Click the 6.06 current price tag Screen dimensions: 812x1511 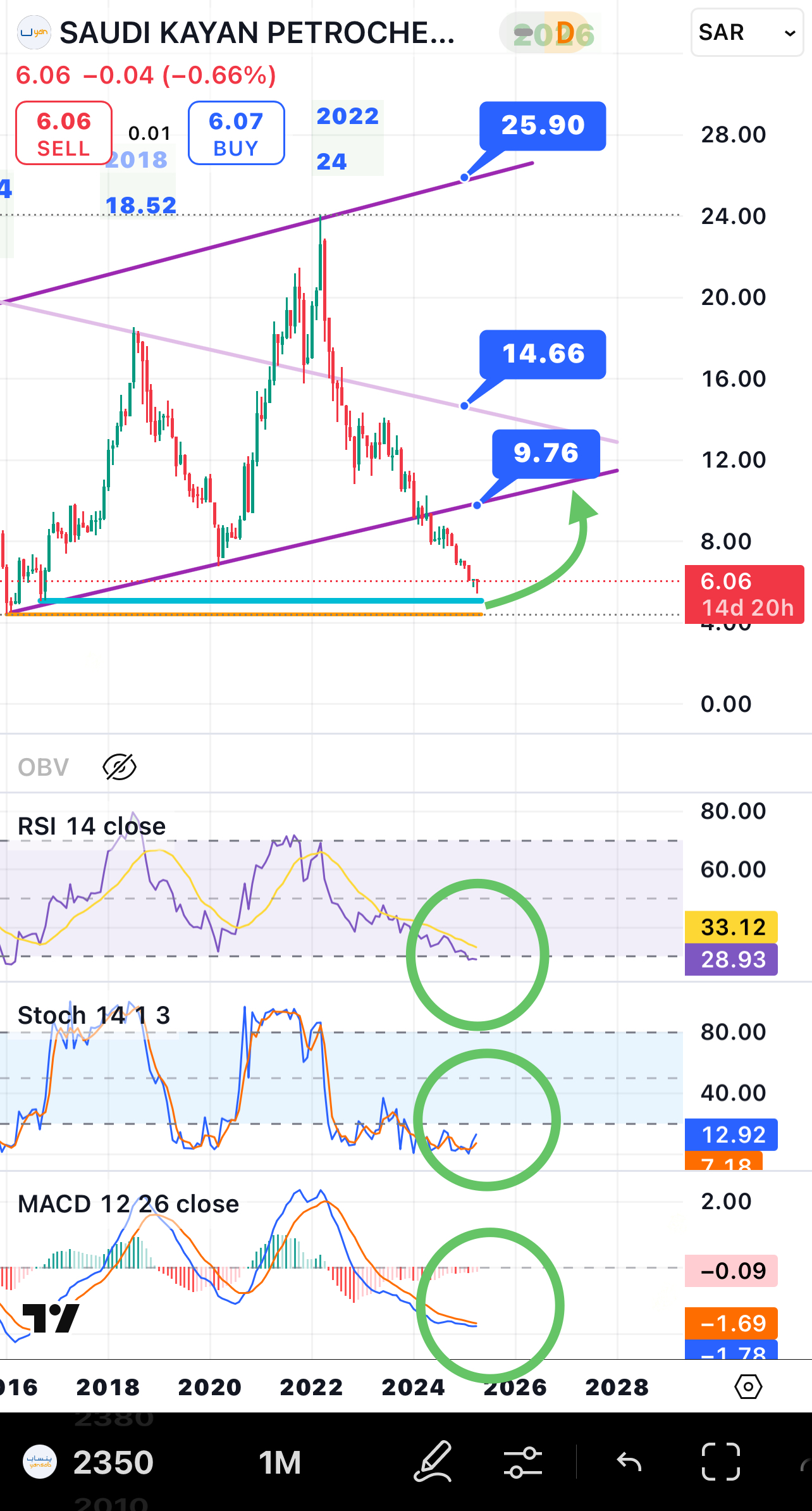[744, 594]
